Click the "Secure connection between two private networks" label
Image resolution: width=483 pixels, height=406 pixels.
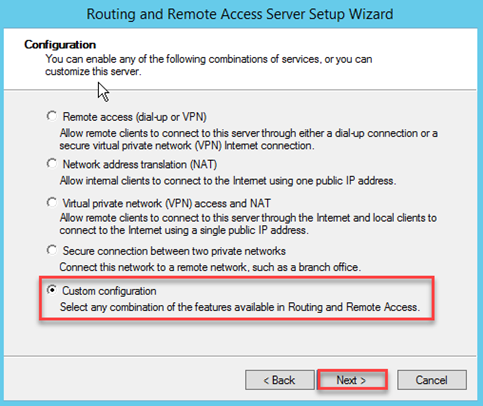tap(174, 251)
